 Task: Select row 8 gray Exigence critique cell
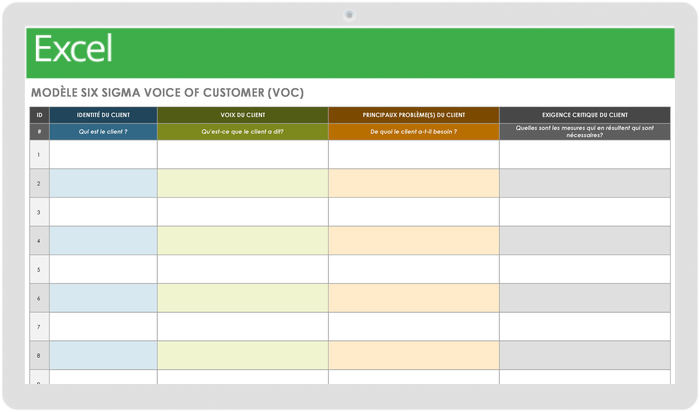(585, 355)
